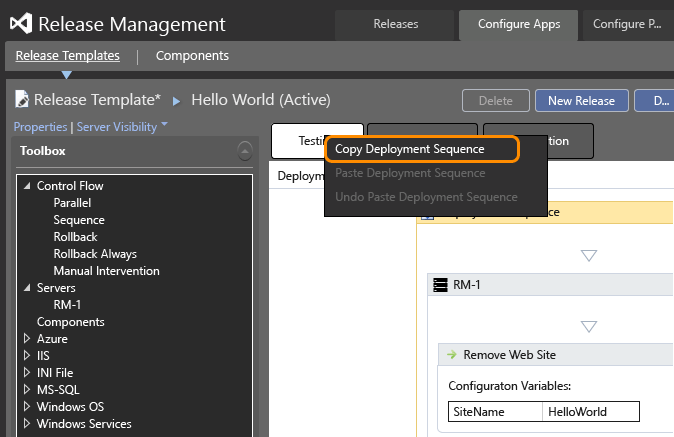Open the Components sub-tab

(192, 56)
